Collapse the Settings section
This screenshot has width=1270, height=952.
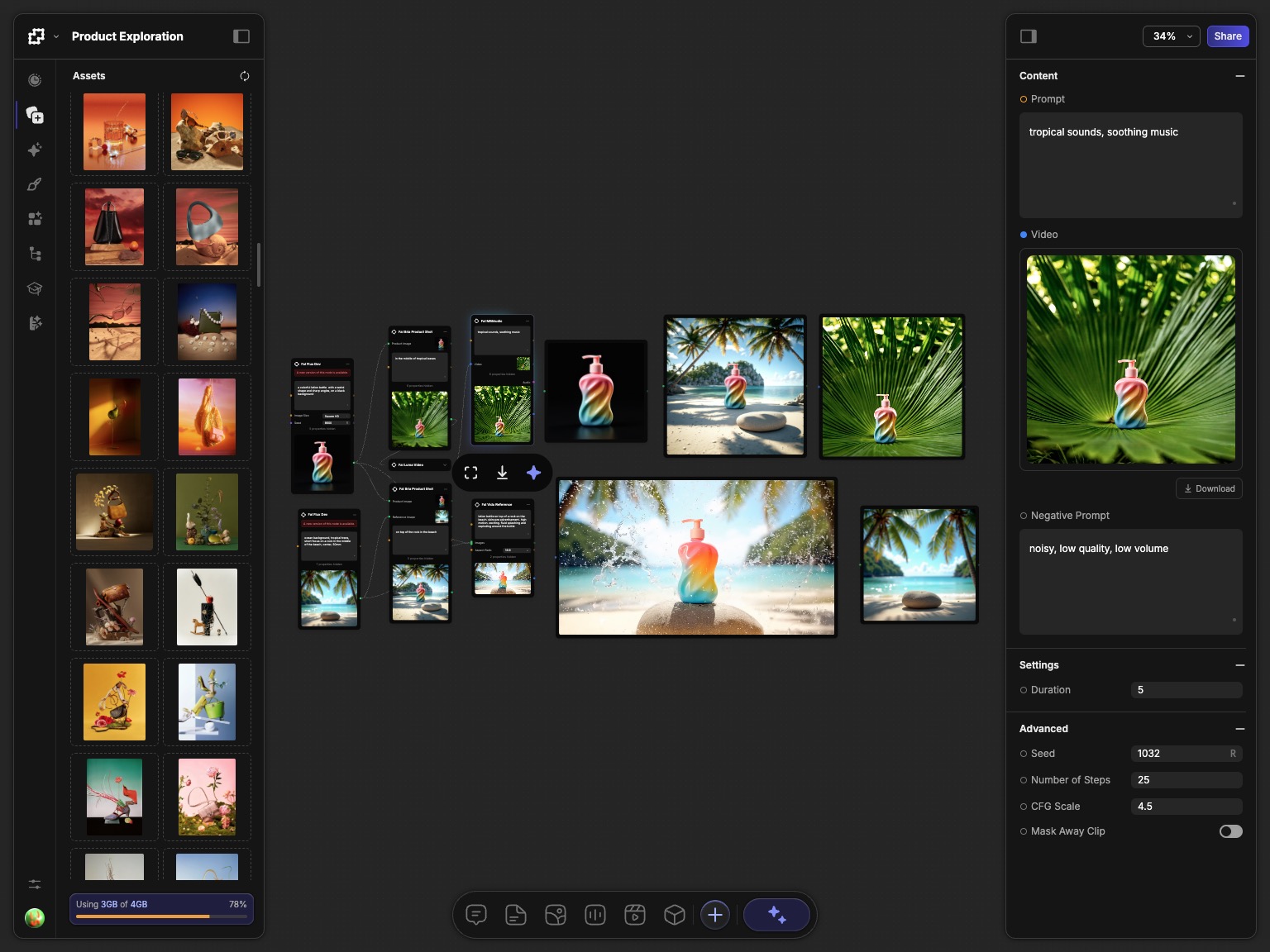(1239, 665)
